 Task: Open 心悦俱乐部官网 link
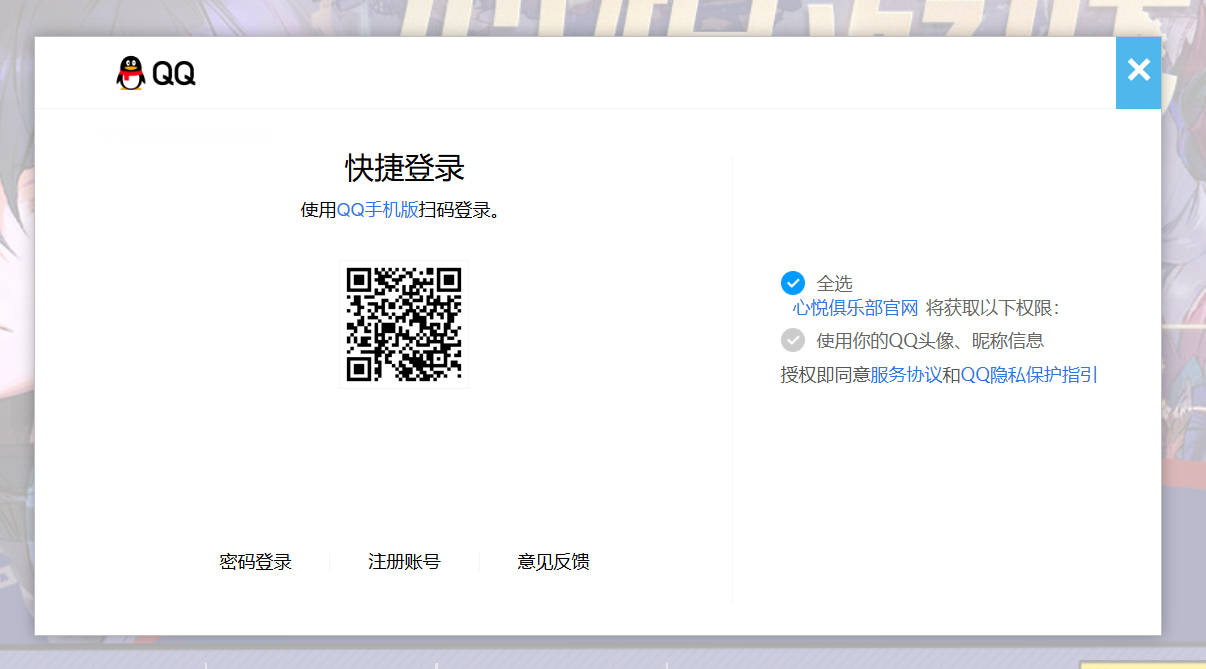[855, 308]
